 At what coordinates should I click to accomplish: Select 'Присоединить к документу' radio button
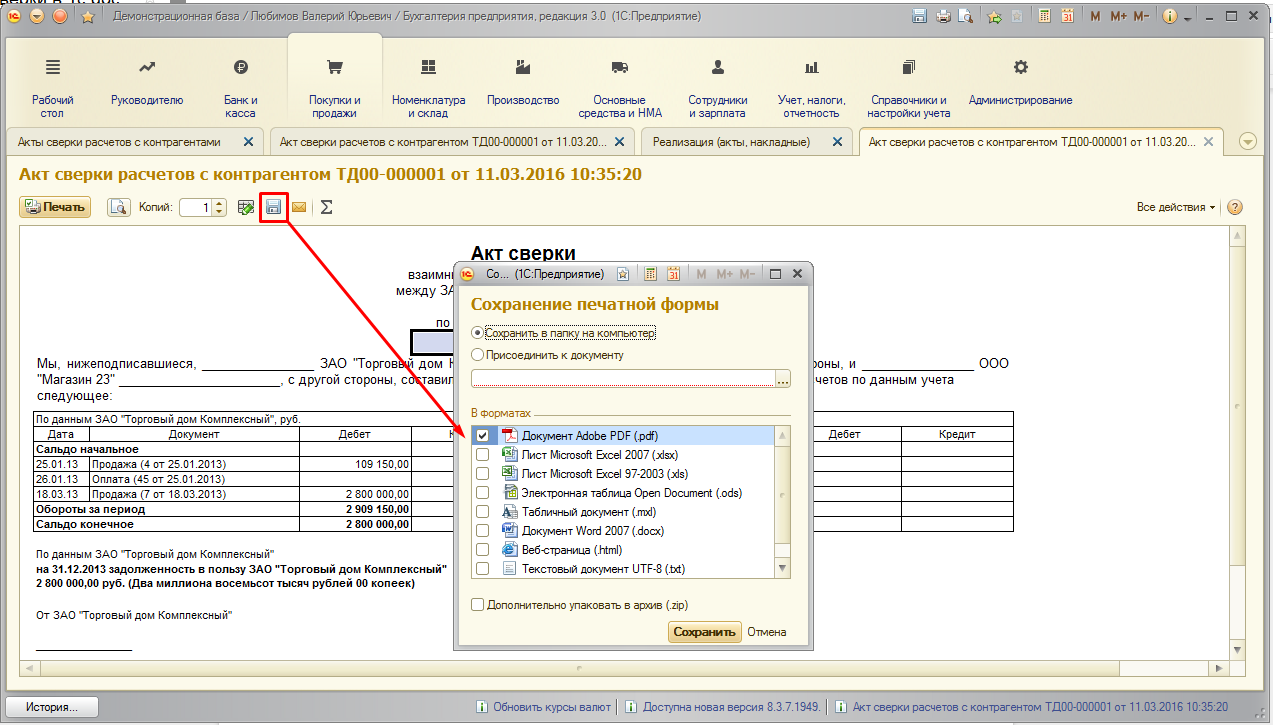point(477,354)
